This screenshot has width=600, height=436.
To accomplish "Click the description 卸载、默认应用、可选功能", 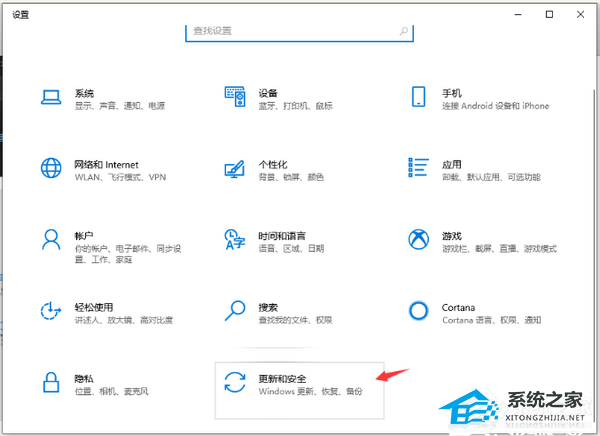I will click(491, 177).
